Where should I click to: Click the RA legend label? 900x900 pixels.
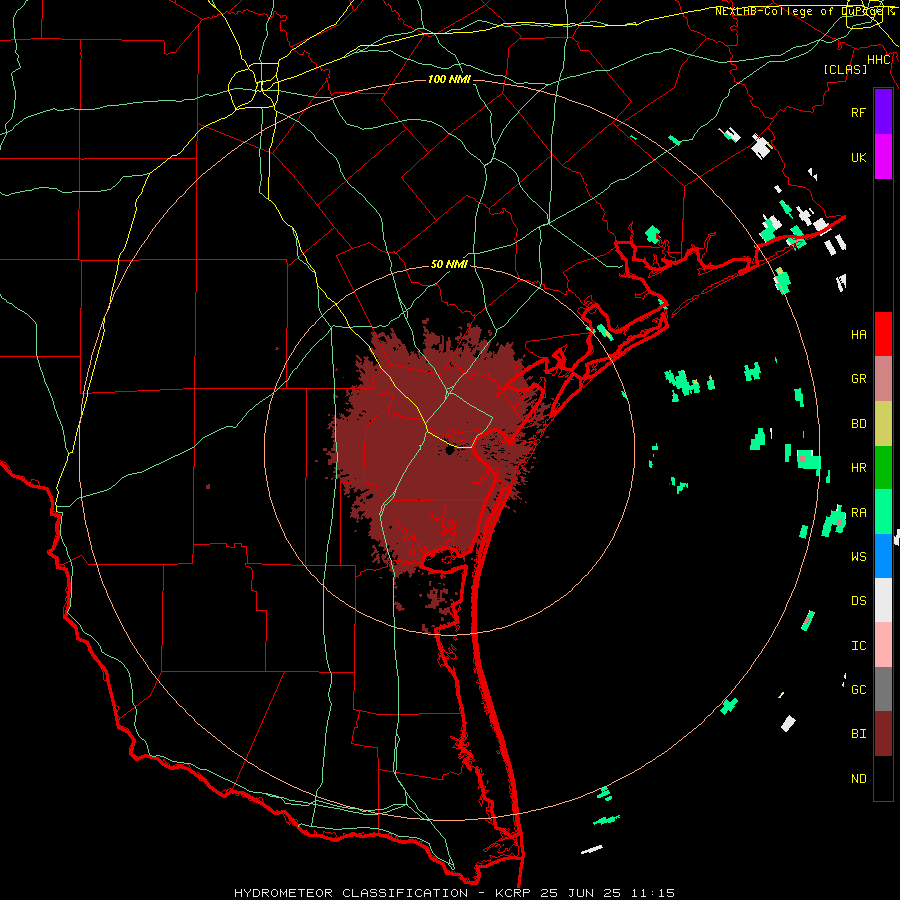(859, 513)
